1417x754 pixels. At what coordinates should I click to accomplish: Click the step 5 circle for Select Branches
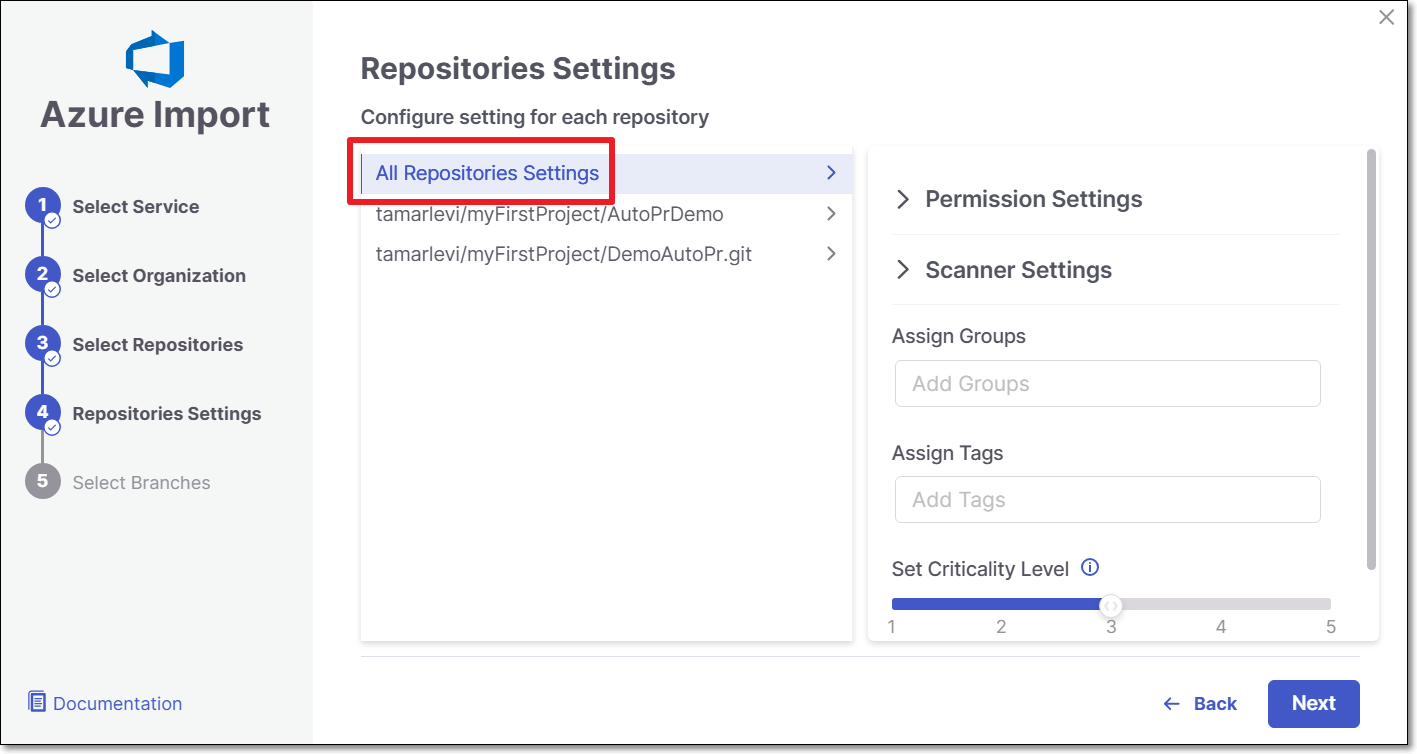pos(42,482)
